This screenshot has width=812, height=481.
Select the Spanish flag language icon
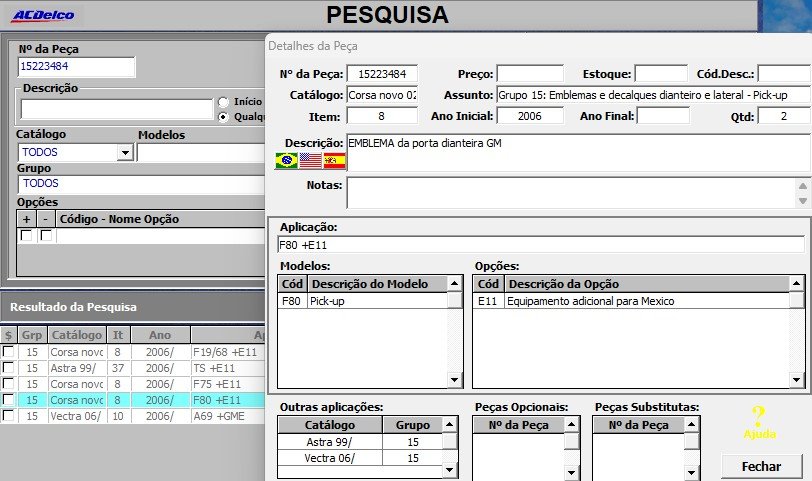click(335, 161)
